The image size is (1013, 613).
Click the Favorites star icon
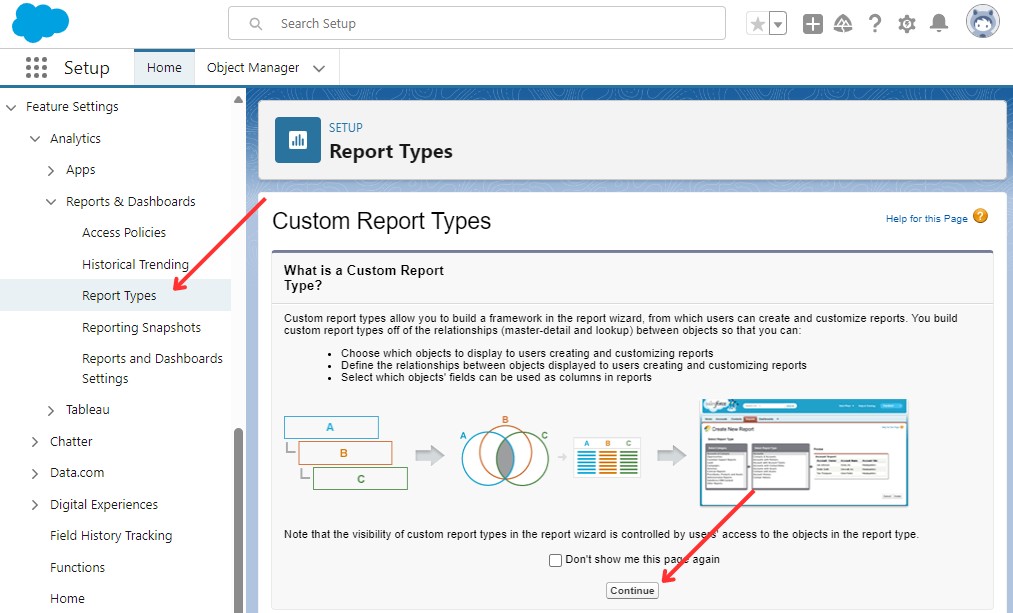coord(758,24)
